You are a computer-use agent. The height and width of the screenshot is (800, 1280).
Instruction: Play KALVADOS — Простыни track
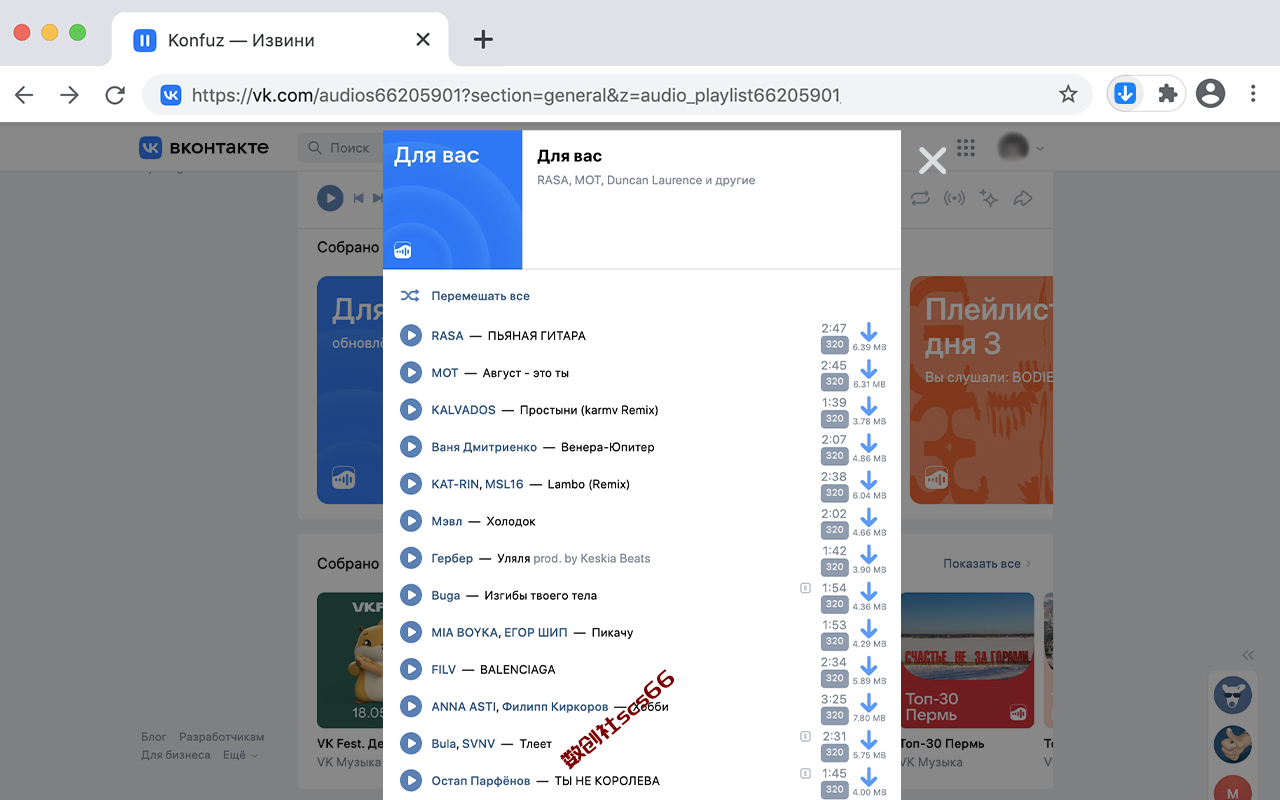tap(411, 410)
